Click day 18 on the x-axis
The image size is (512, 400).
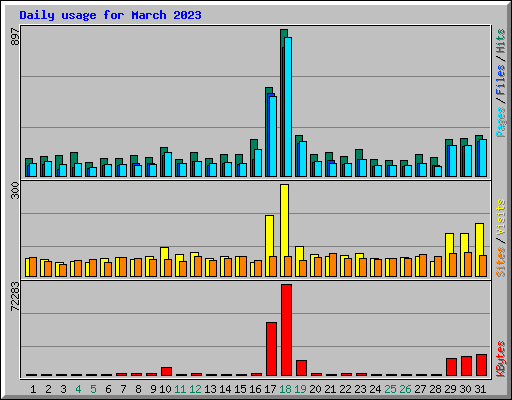point(286,389)
